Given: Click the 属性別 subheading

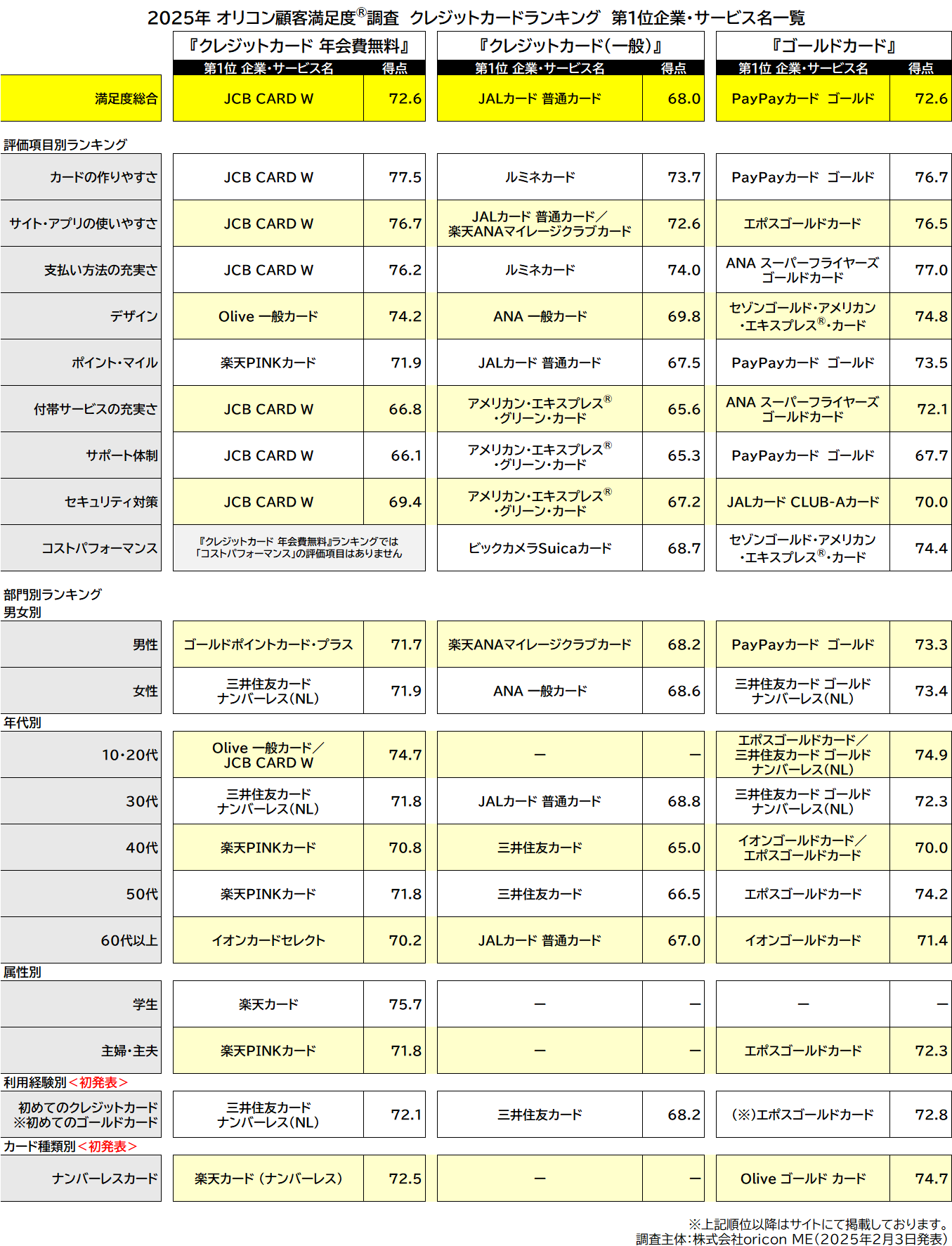Looking at the screenshot, I should click(22, 972).
